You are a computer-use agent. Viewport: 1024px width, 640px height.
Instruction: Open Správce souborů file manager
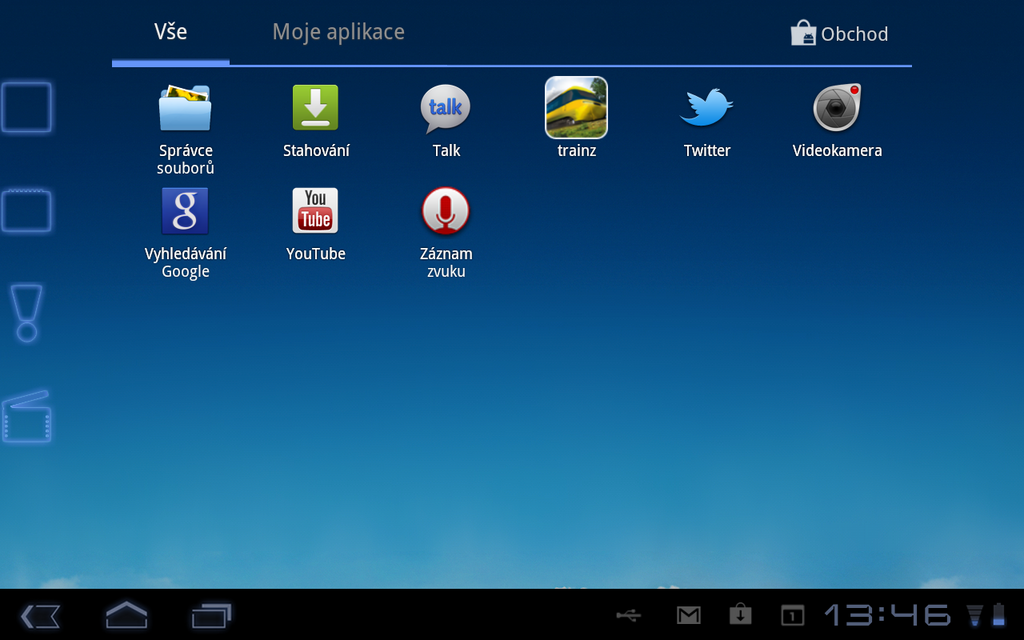[x=185, y=108]
